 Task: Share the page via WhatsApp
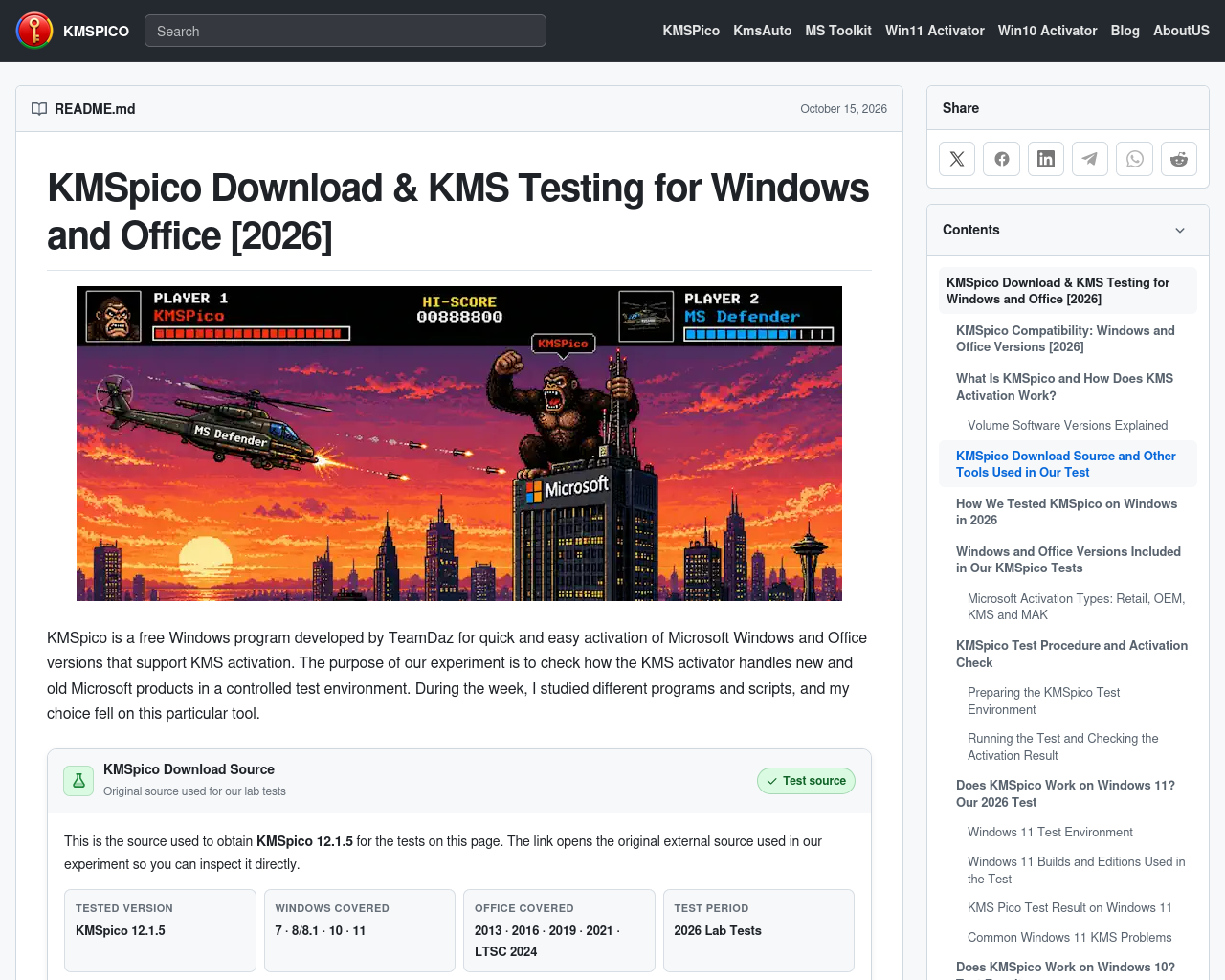[x=1135, y=159]
